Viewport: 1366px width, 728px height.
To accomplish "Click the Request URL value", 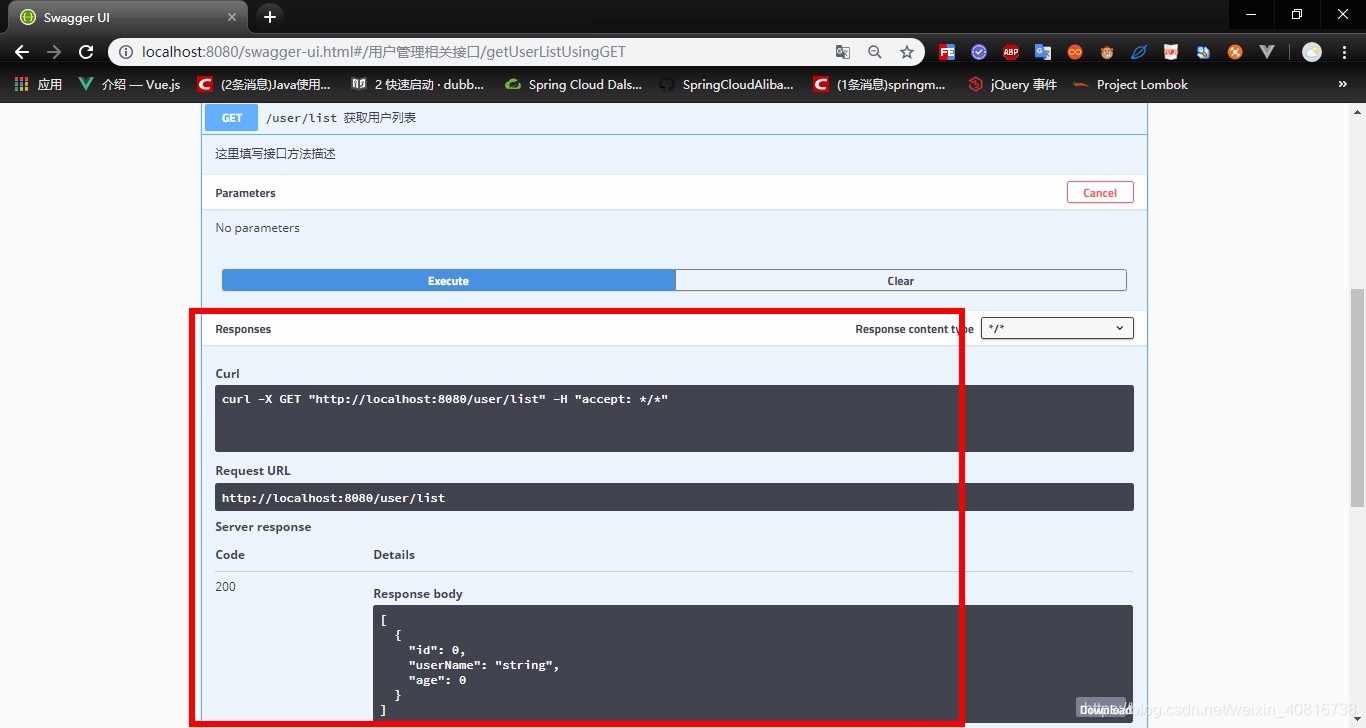I will point(333,497).
